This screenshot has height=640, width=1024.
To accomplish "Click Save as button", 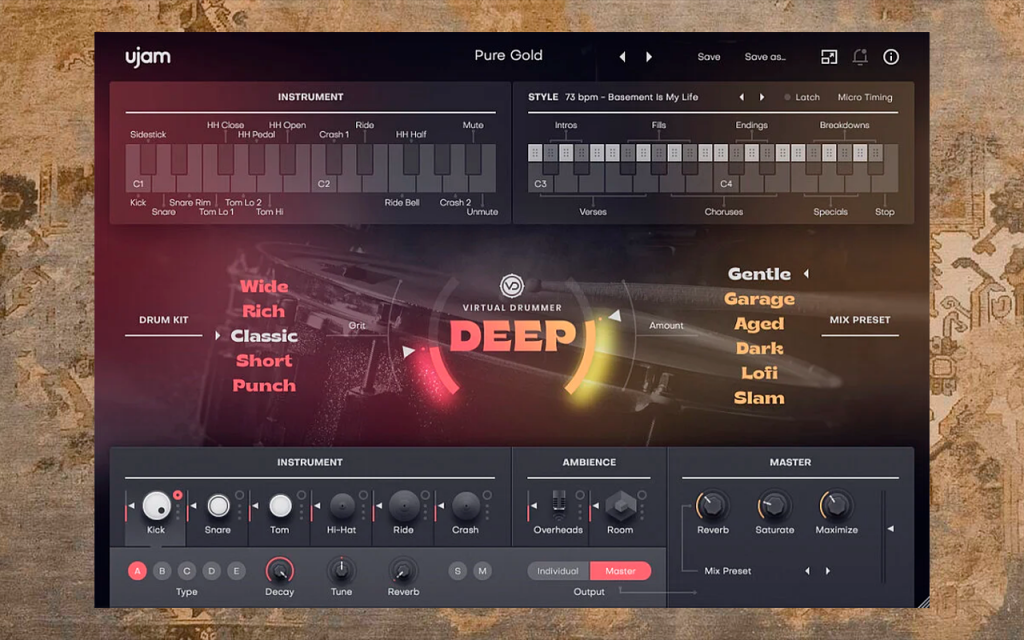I will (765, 57).
